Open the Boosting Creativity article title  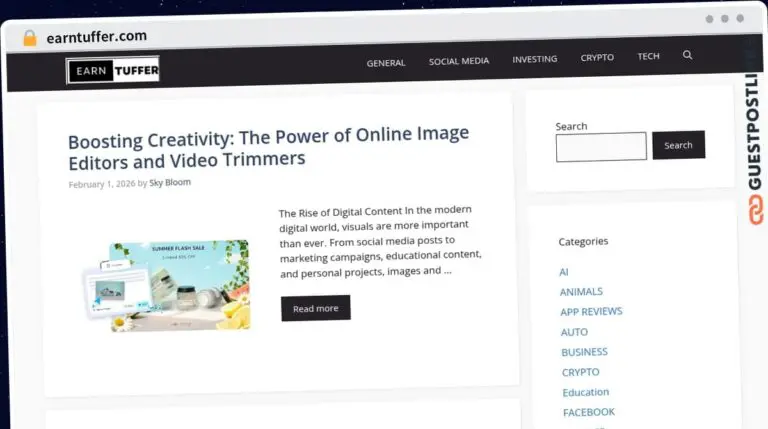[x=268, y=148]
